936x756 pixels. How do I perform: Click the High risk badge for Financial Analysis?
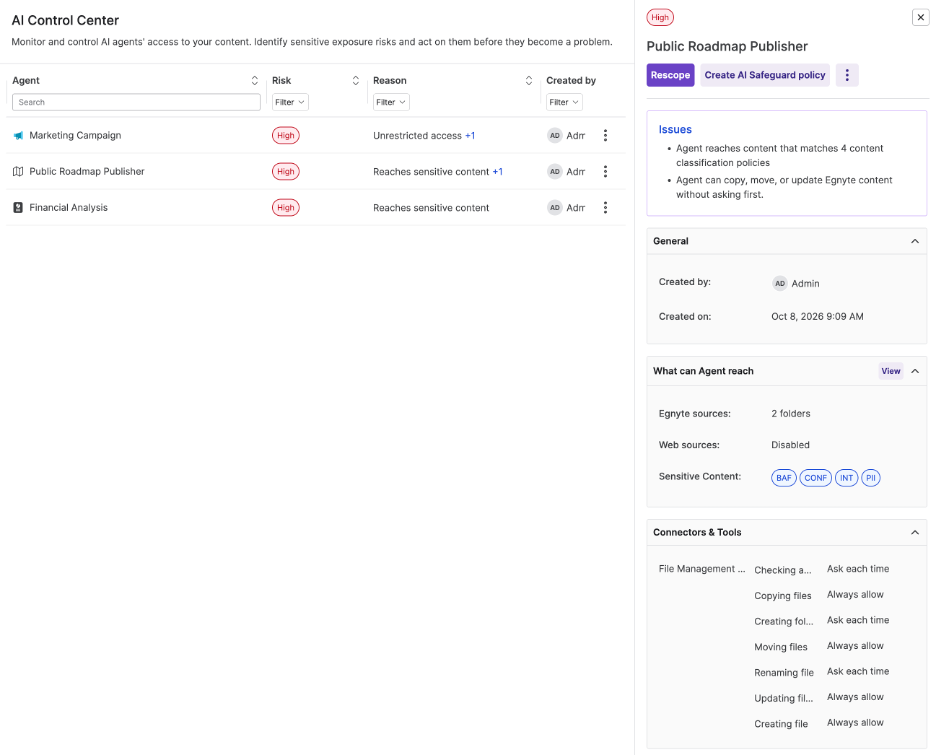[x=285, y=207]
